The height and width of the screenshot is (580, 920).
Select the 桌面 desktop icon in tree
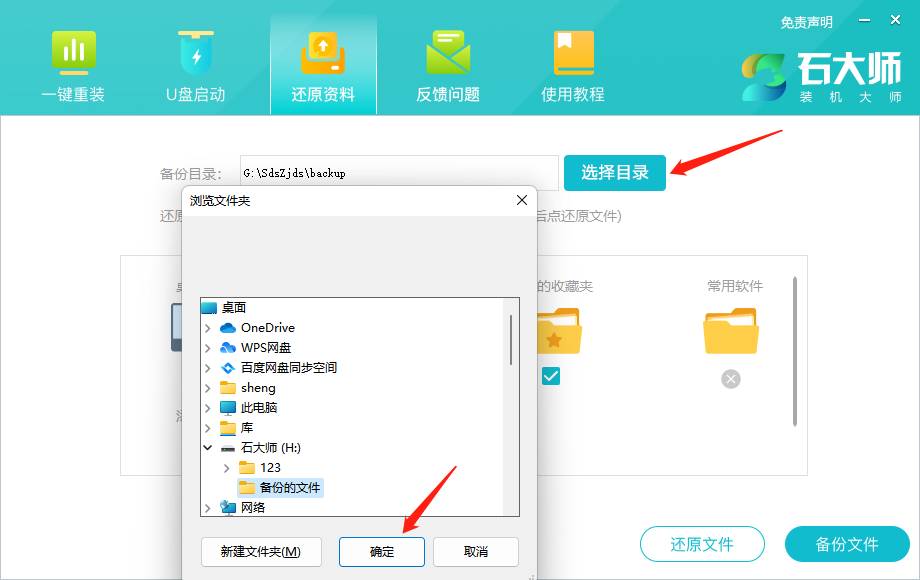(209, 307)
